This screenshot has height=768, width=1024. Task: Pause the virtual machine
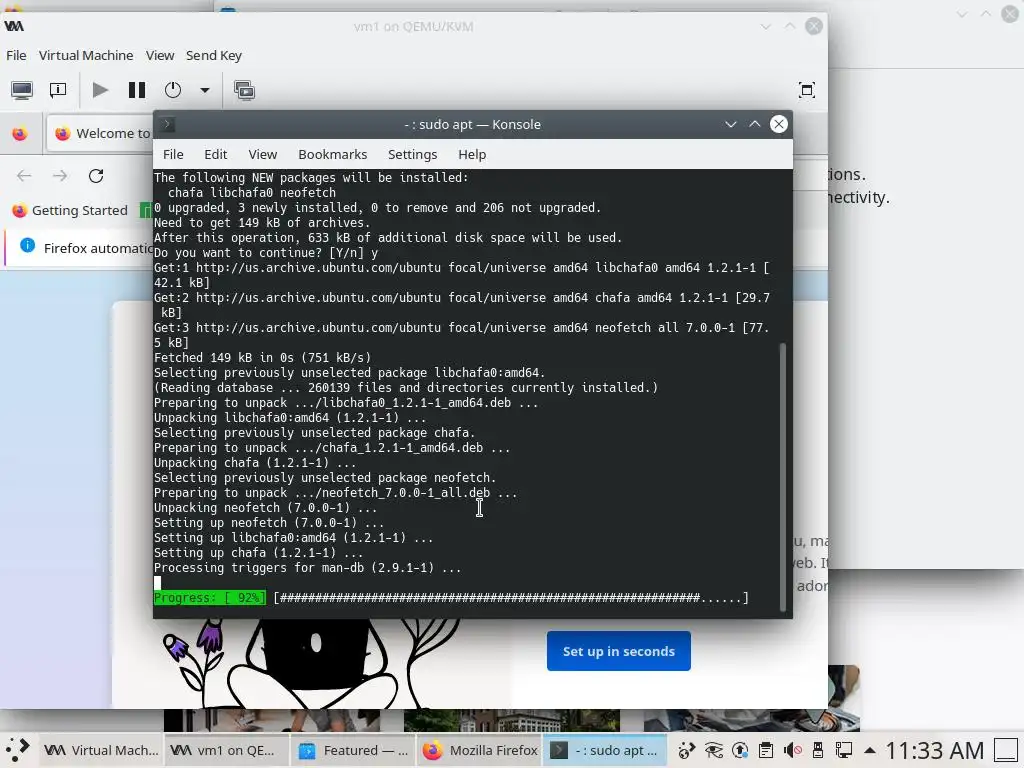(x=137, y=90)
